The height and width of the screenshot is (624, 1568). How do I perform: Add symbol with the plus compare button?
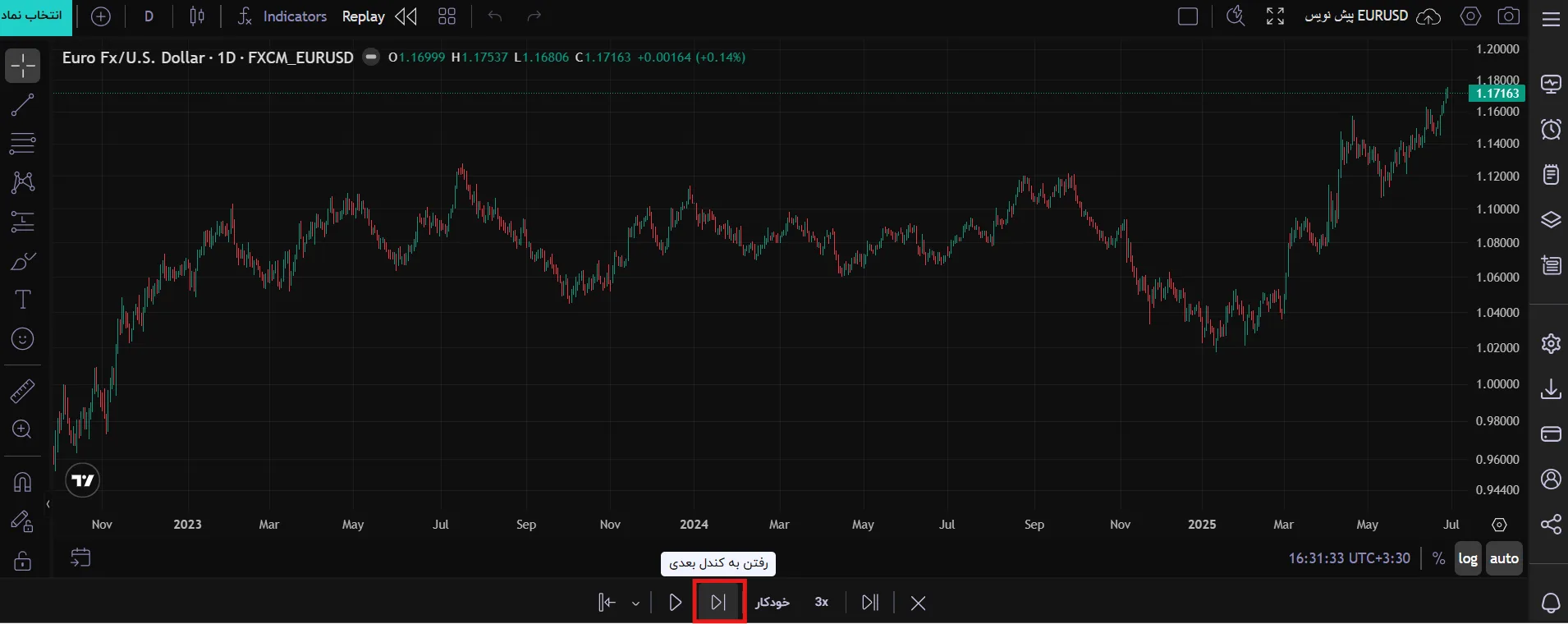pyautogui.click(x=100, y=16)
